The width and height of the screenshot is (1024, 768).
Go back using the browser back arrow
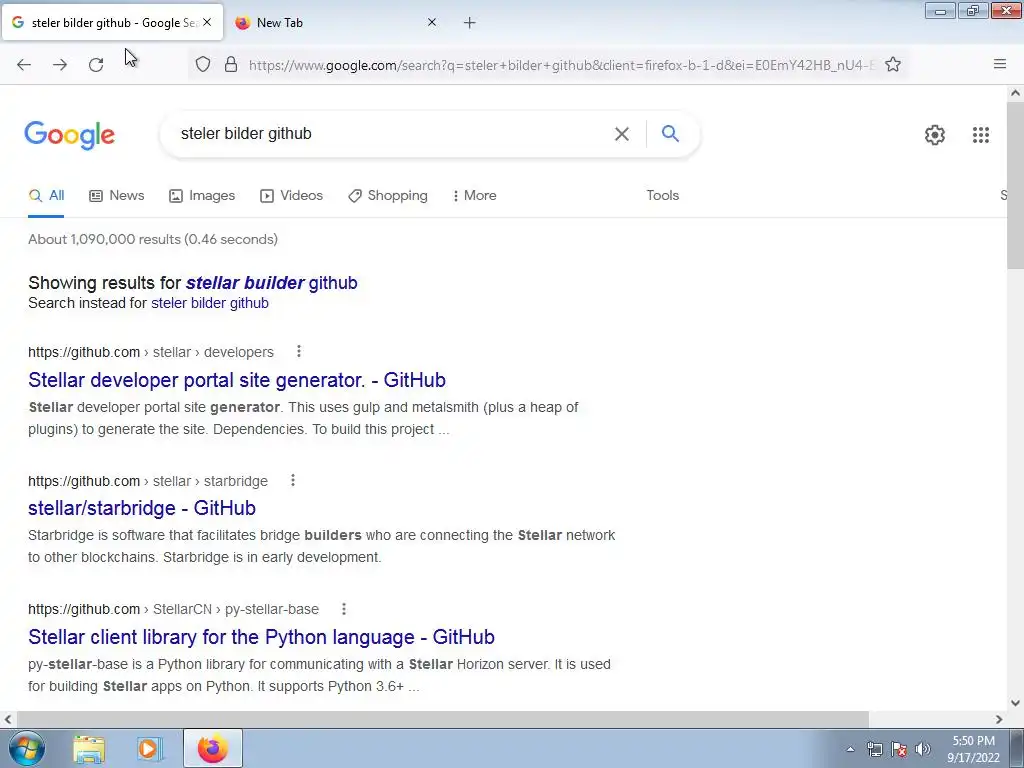tap(24, 64)
